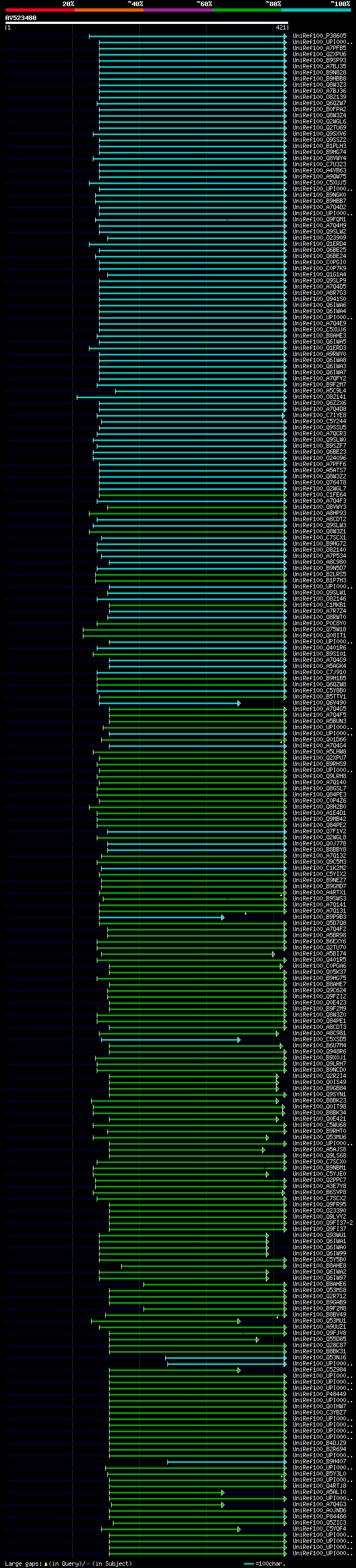The height and width of the screenshot is (1568, 356).
Task: Select the UniRef100_Q0J778 entry
Action: pos(319,844)
